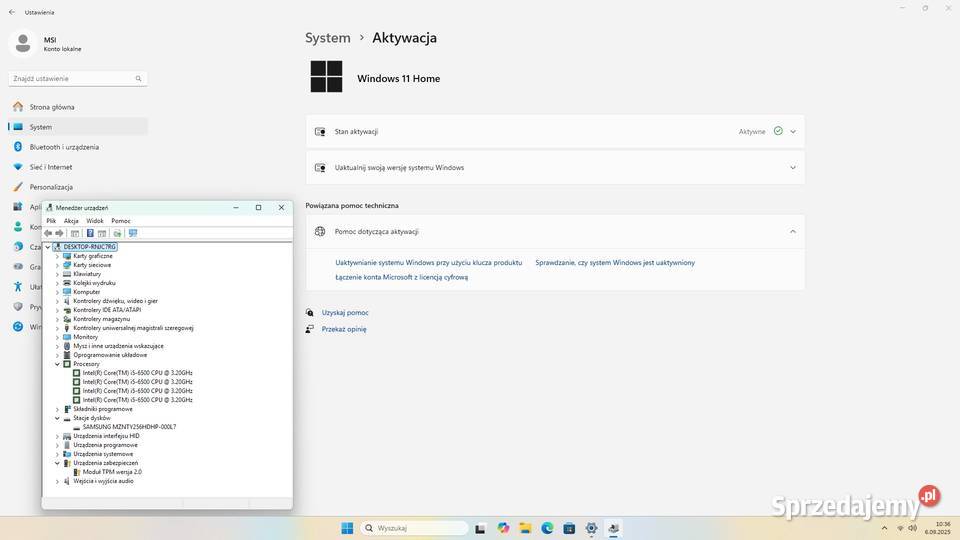
Task: Open Widok menu in Device Manager
Action: pos(95,220)
